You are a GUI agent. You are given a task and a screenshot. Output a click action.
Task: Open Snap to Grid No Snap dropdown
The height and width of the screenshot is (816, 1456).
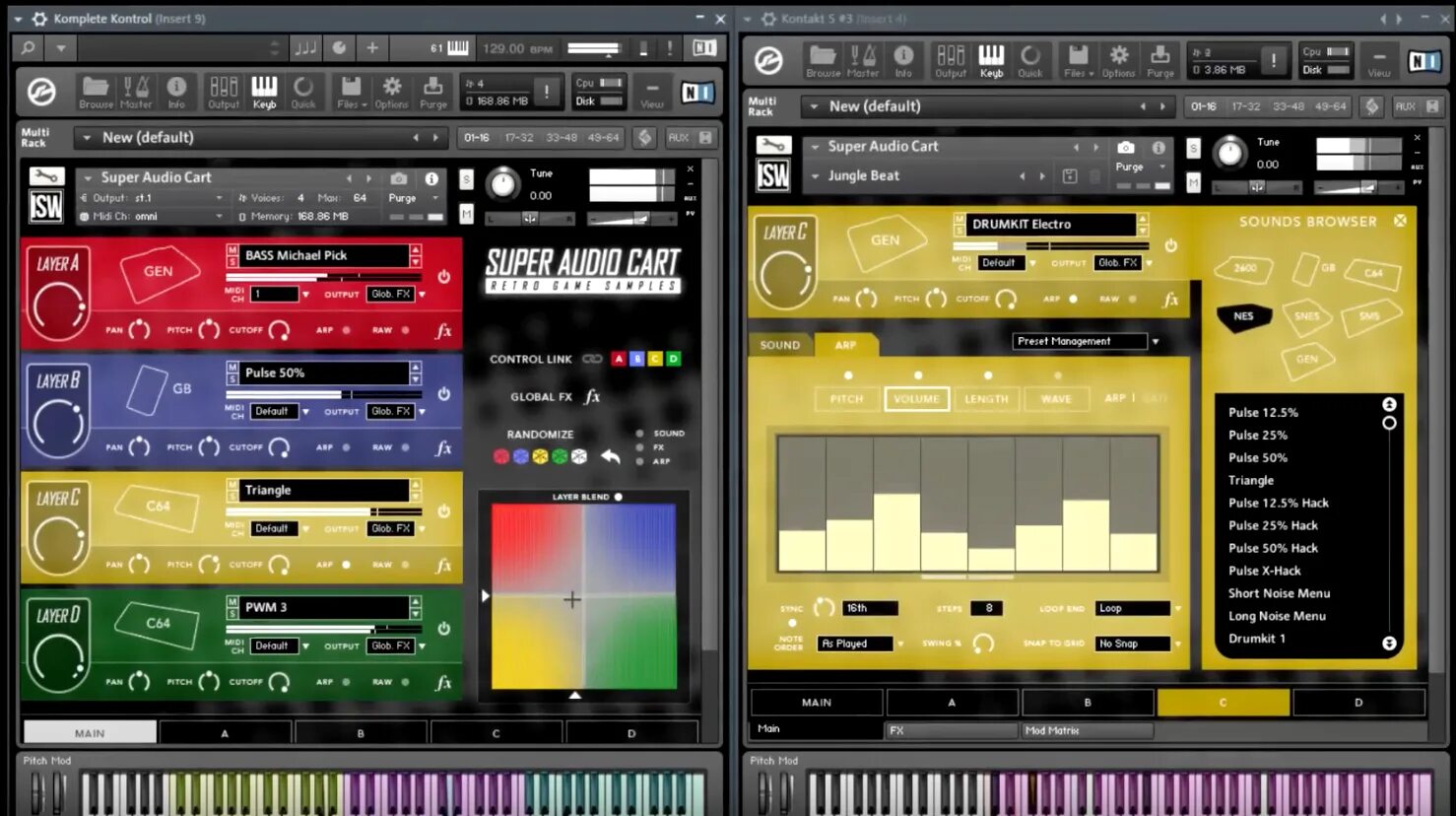coord(1137,644)
